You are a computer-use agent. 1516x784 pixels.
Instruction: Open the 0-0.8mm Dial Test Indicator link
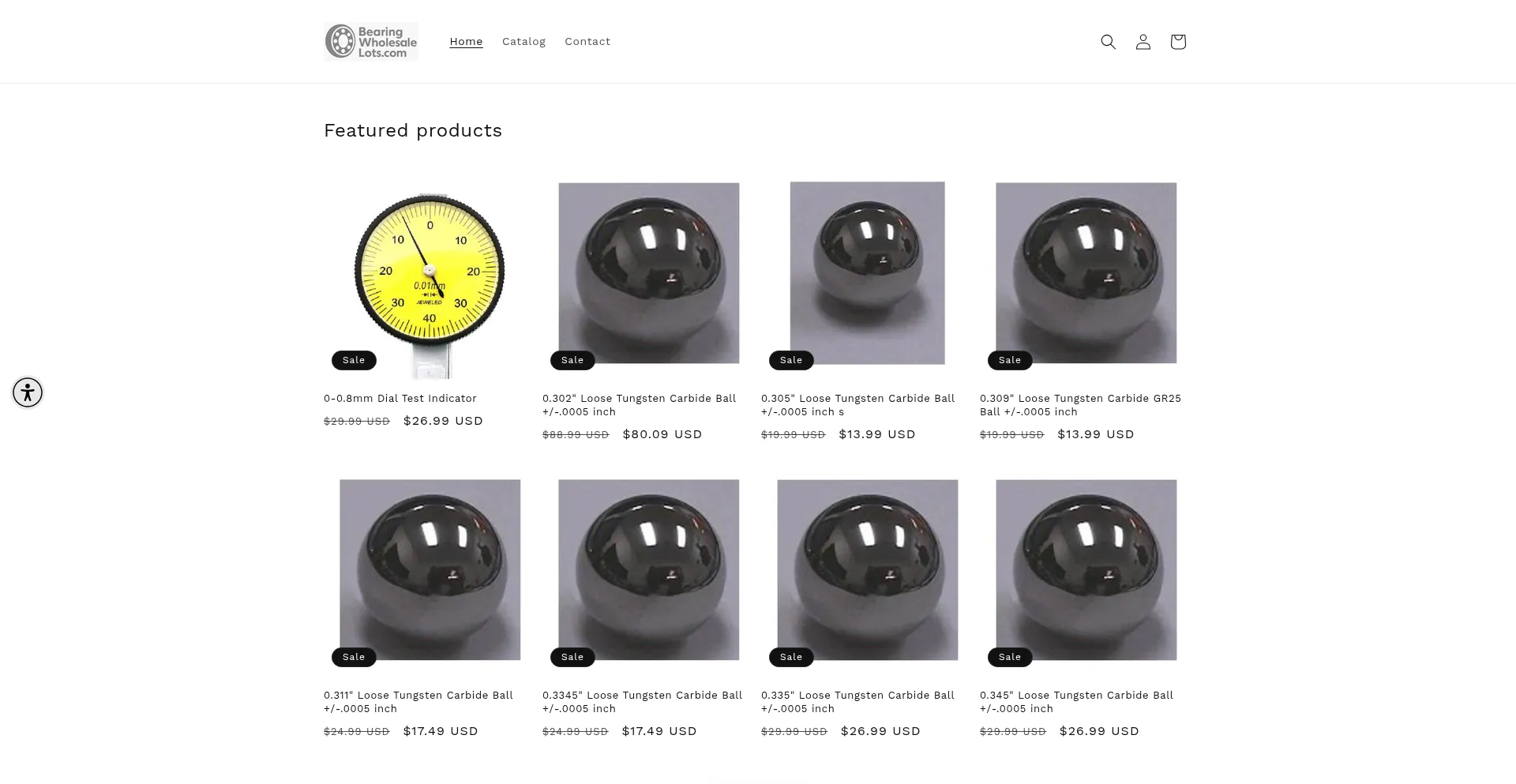pos(400,399)
